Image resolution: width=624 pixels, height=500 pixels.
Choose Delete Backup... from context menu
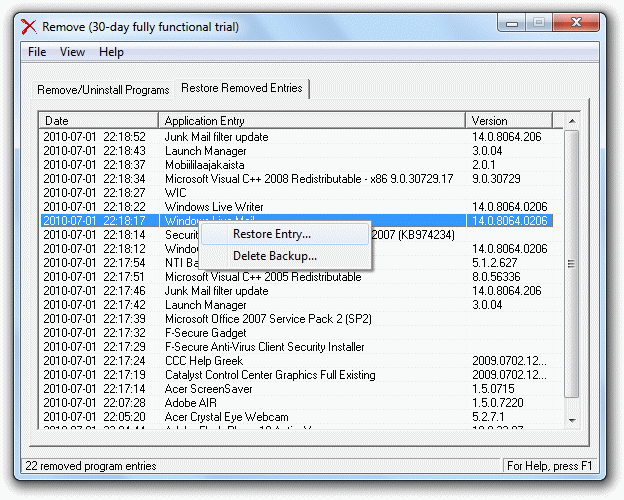285,256
